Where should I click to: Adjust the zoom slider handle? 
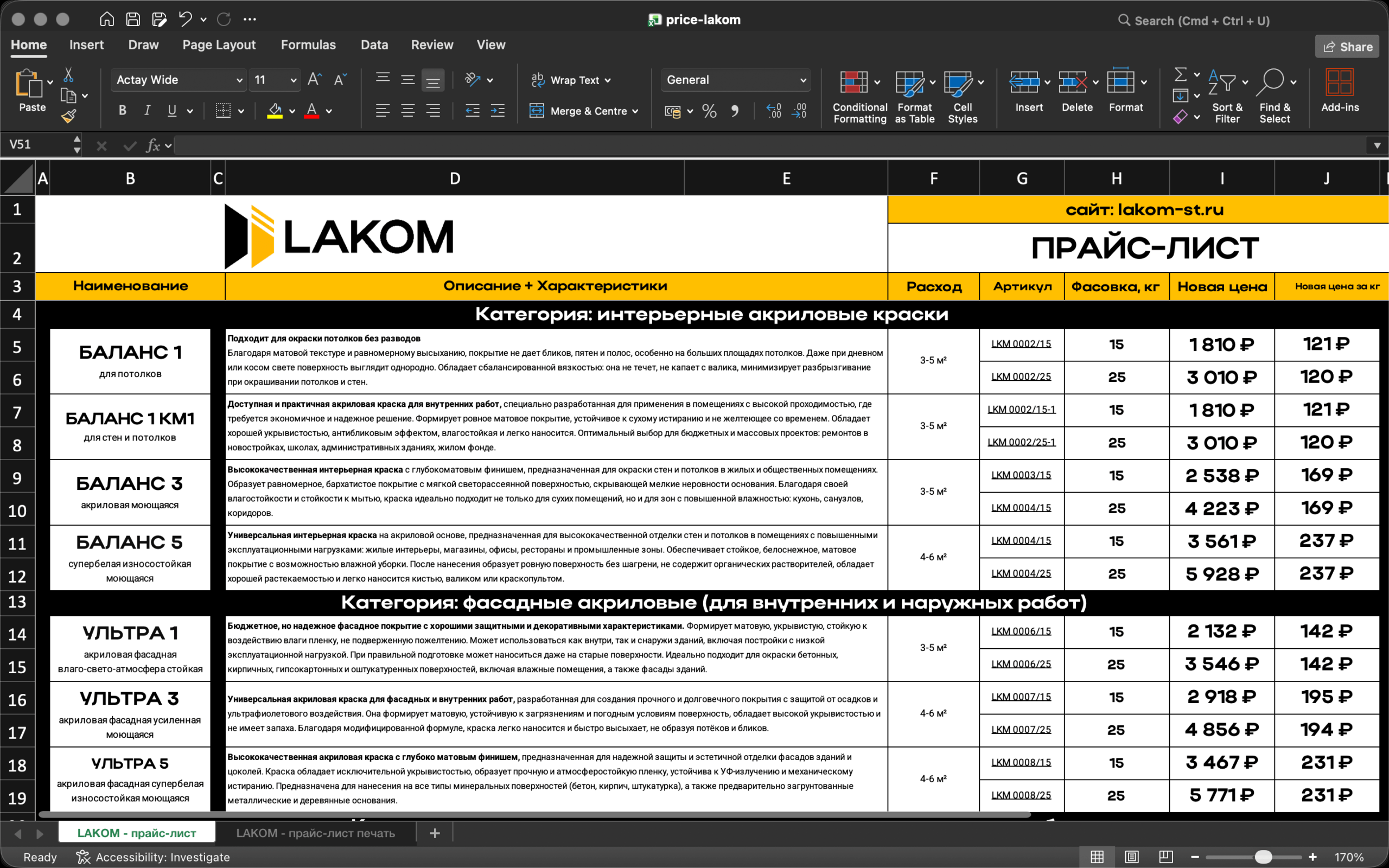click(x=1263, y=857)
